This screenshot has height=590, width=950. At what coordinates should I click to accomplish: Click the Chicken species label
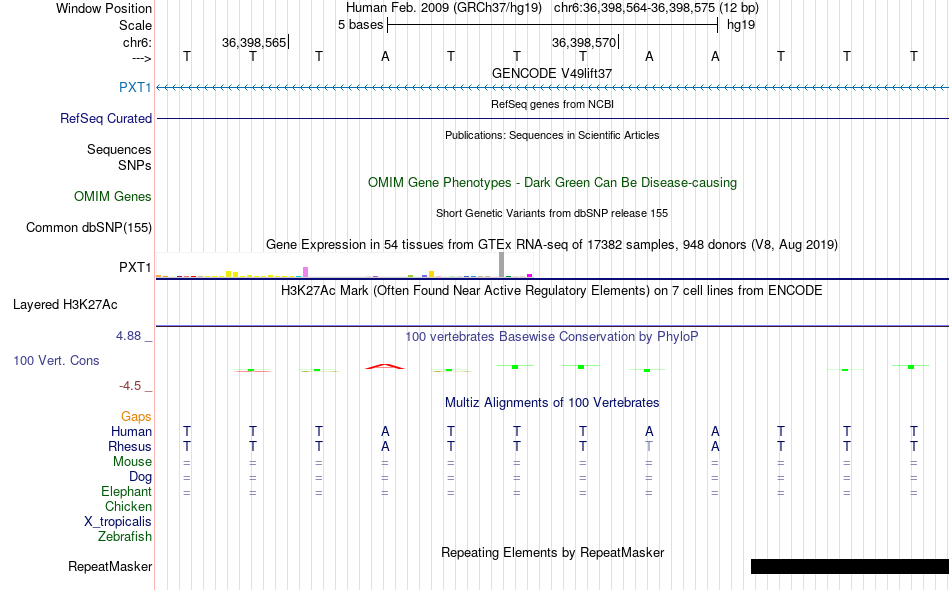tap(128, 506)
